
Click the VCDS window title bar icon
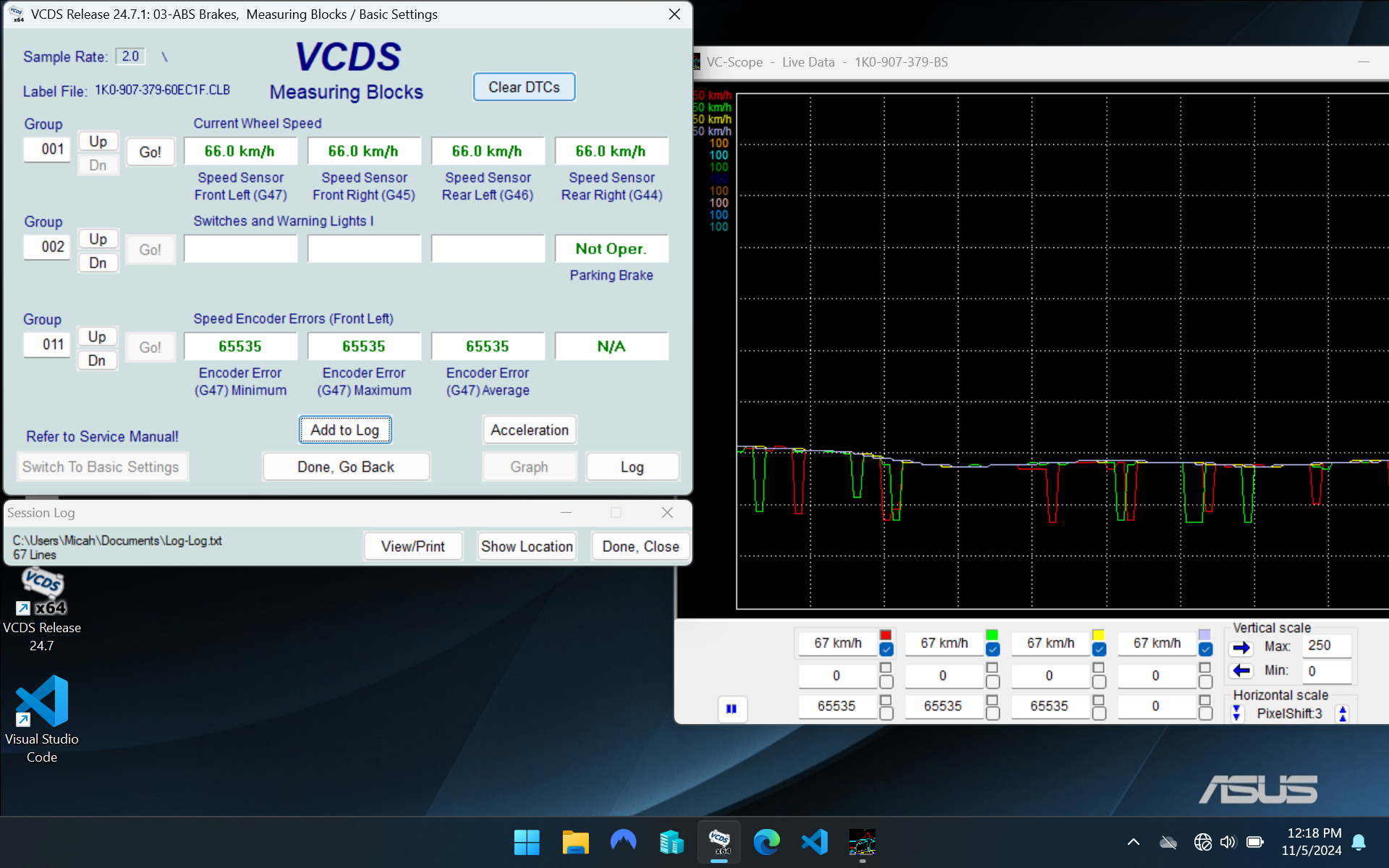click(17, 14)
